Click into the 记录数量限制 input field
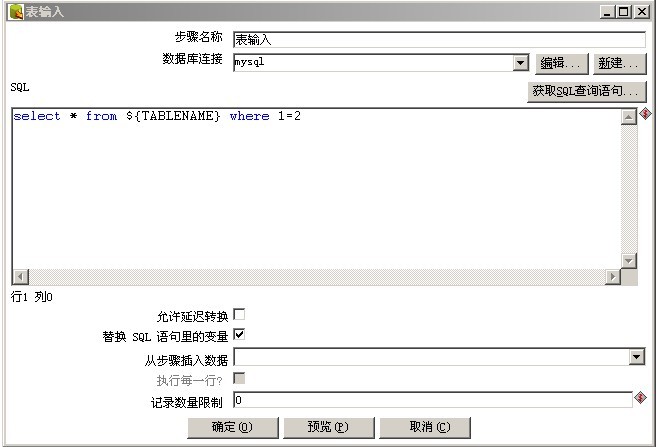This screenshot has width=658, height=447. (433, 400)
